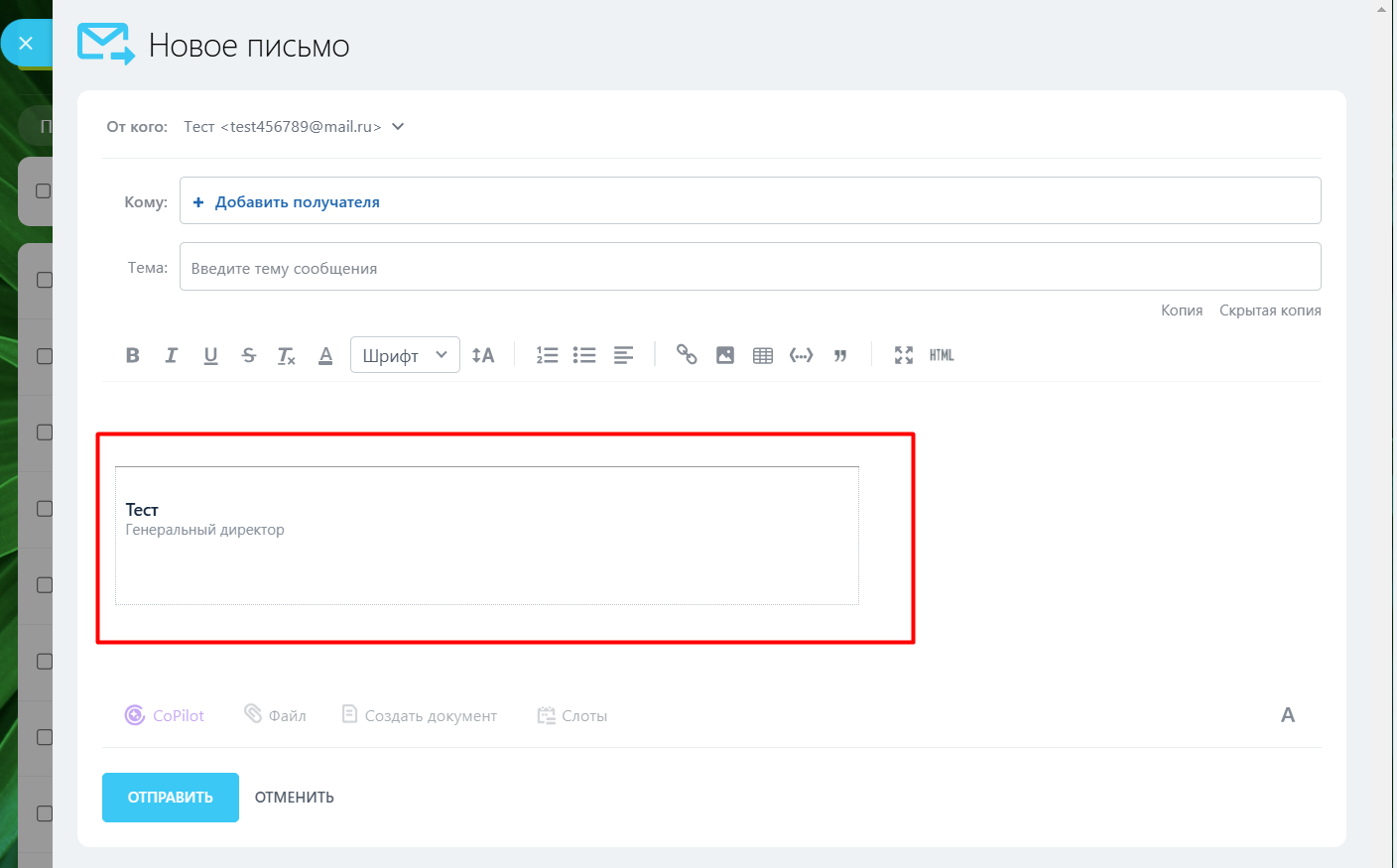
Task: Tick the second email checkbox on the left
Action: (x=44, y=280)
